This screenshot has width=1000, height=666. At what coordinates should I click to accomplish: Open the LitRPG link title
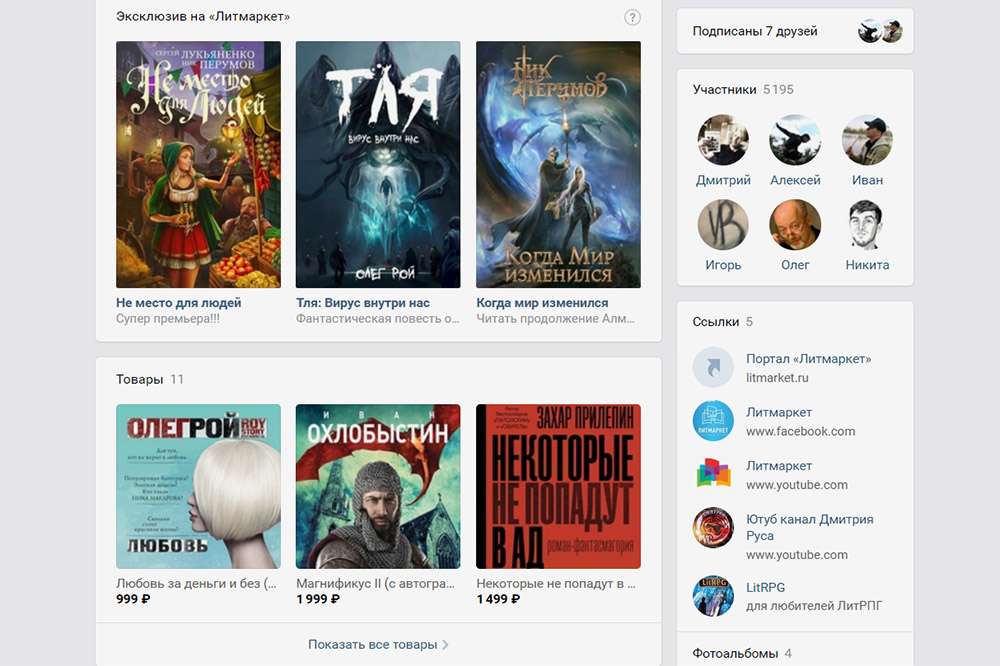coord(765,588)
